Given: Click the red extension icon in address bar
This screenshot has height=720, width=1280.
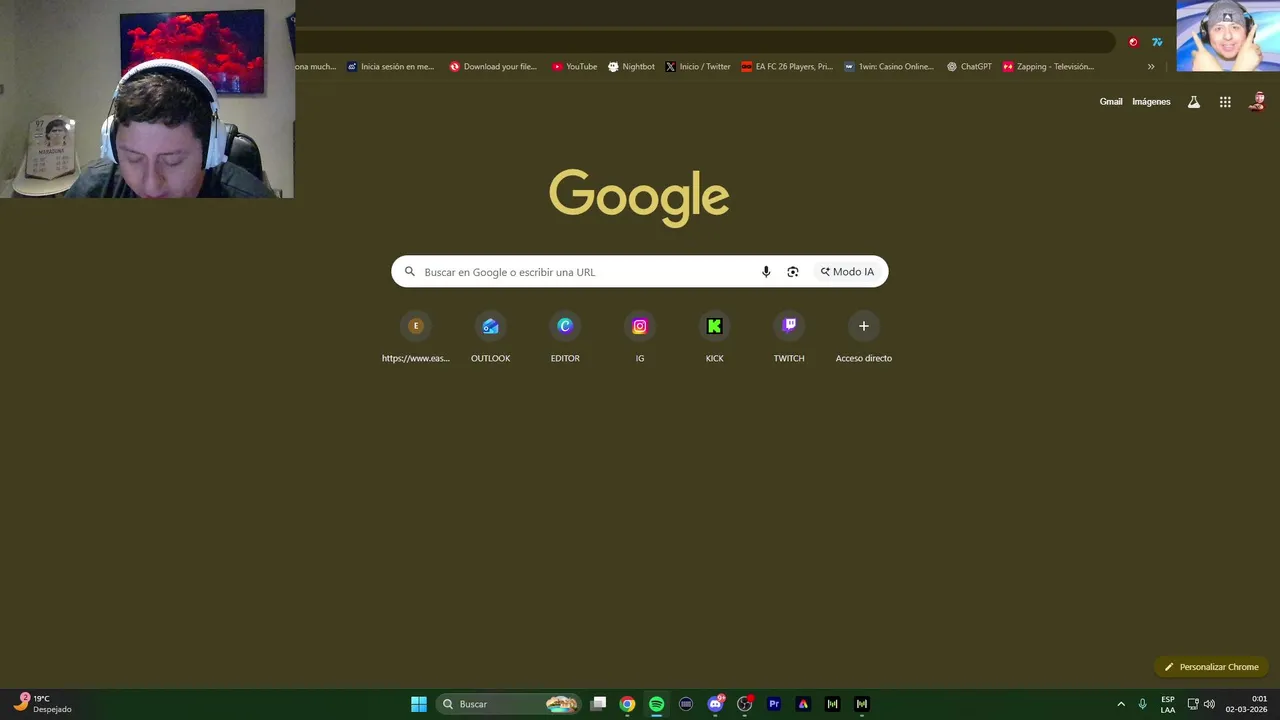Looking at the screenshot, I should 1133,42.
